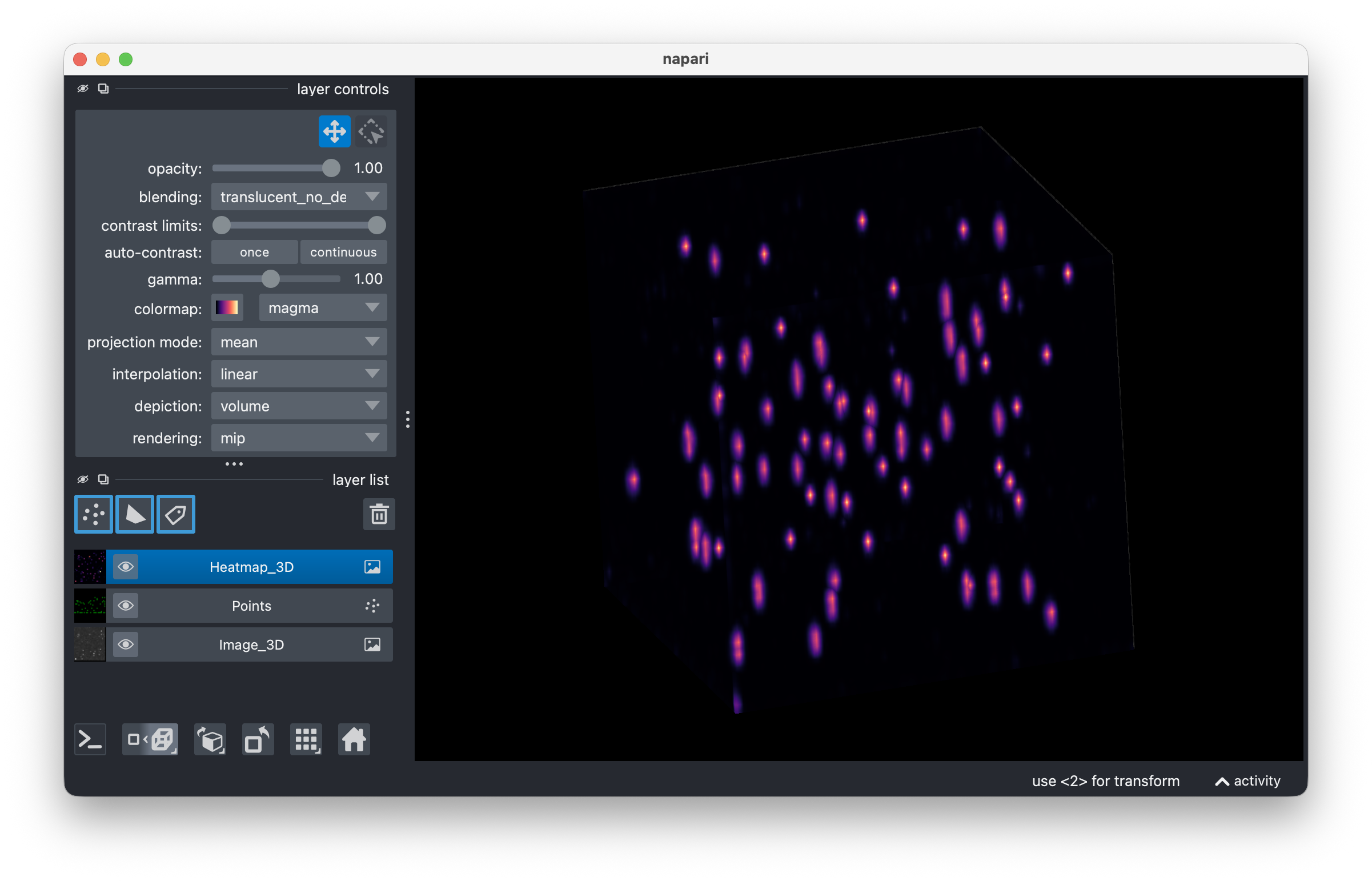Expand the activity panel
The image size is (1372, 881).
click(1247, 781)
